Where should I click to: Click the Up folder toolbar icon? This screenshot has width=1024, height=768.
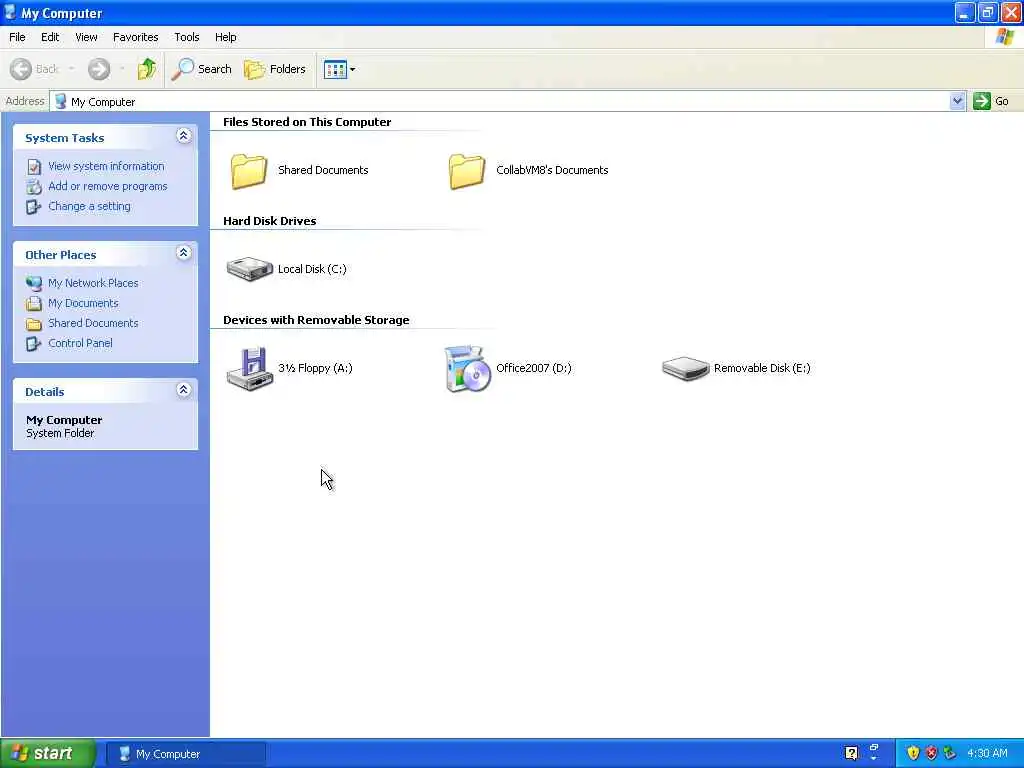147,69
